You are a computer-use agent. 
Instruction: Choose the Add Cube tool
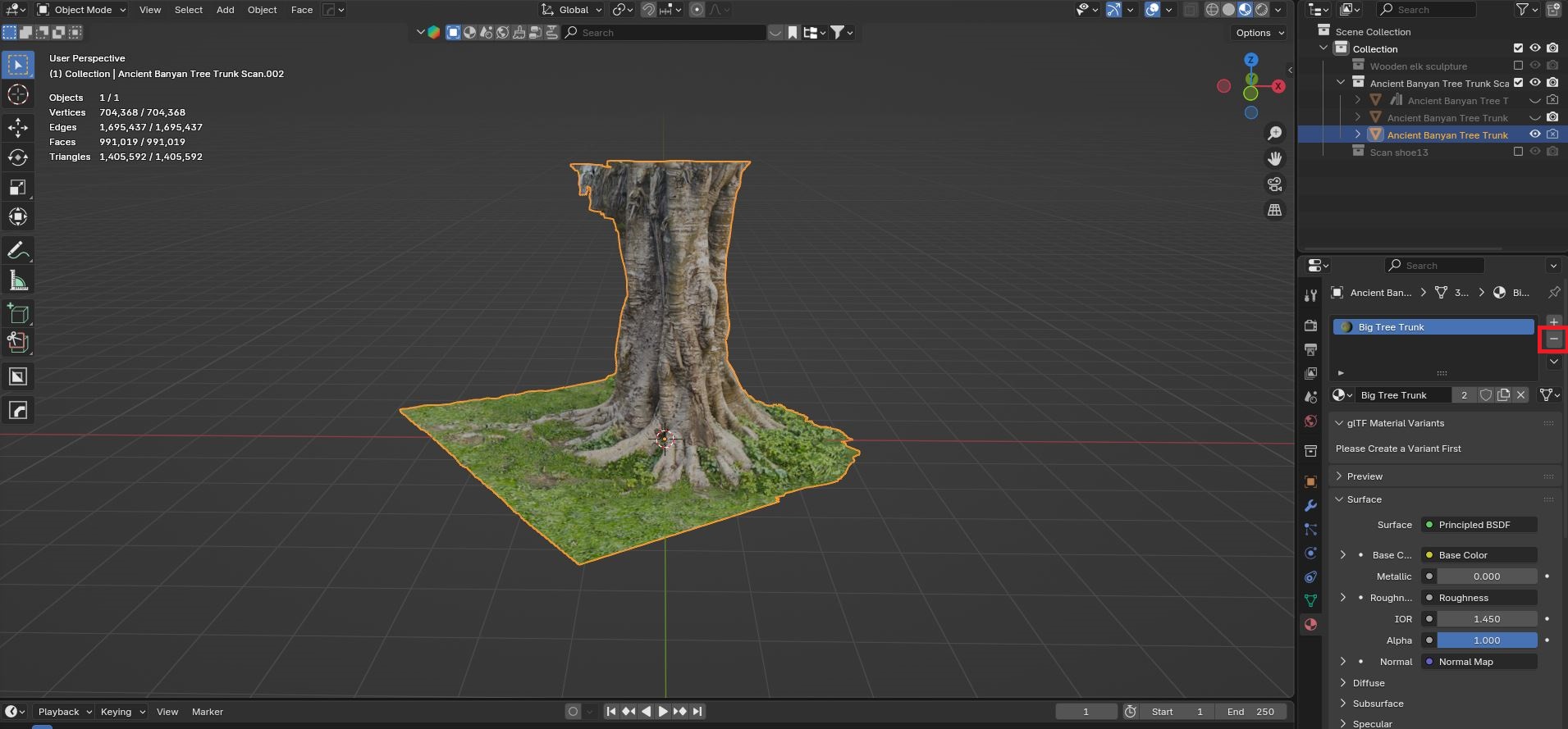[18, 313]
